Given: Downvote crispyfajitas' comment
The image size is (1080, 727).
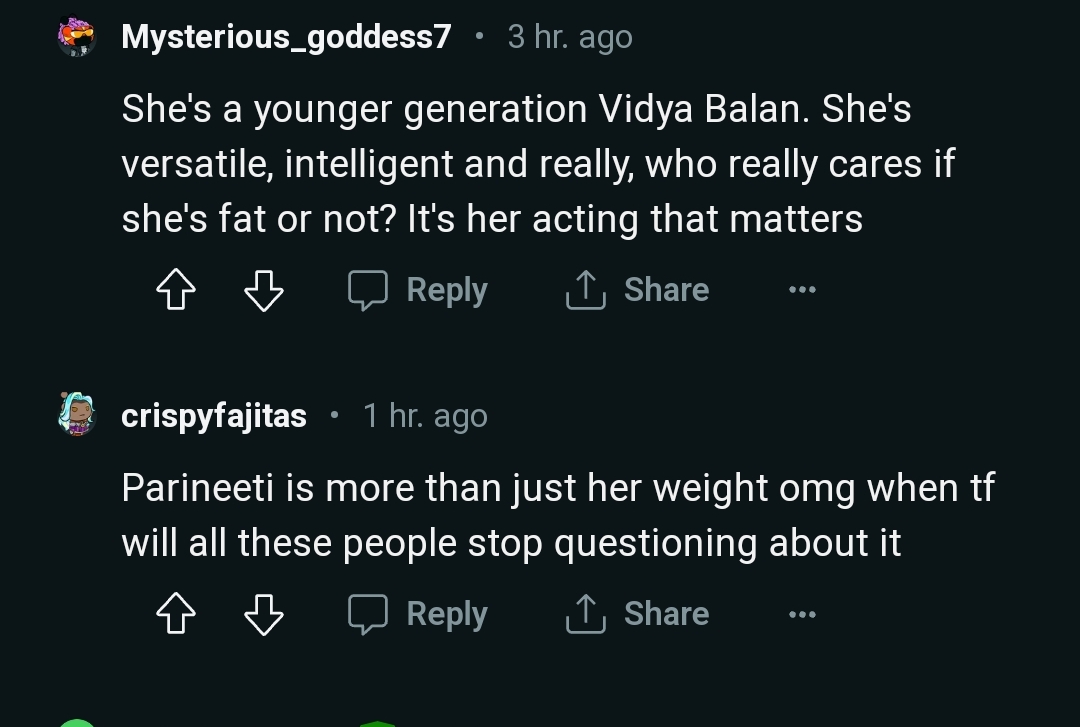Looking at the screenshot, I should [x=264, y=615].
